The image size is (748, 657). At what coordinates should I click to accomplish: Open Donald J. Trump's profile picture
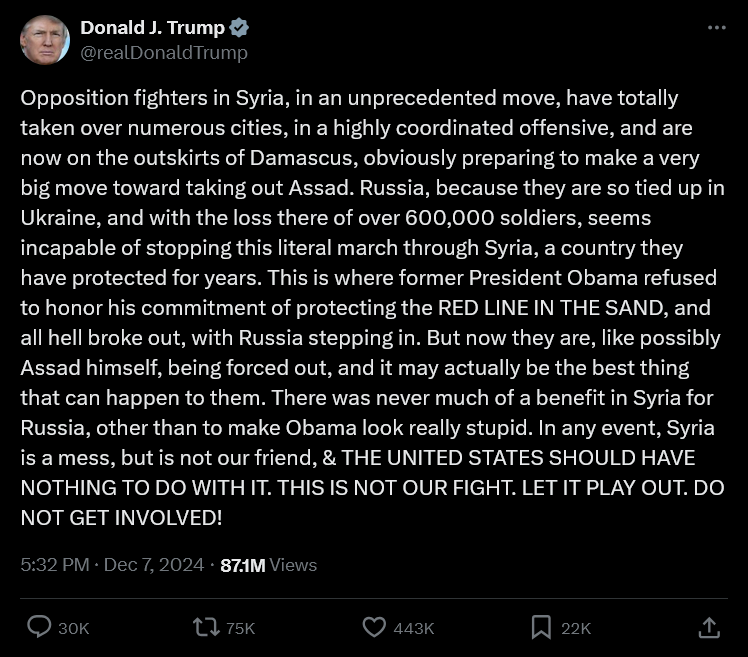[45, 40]
